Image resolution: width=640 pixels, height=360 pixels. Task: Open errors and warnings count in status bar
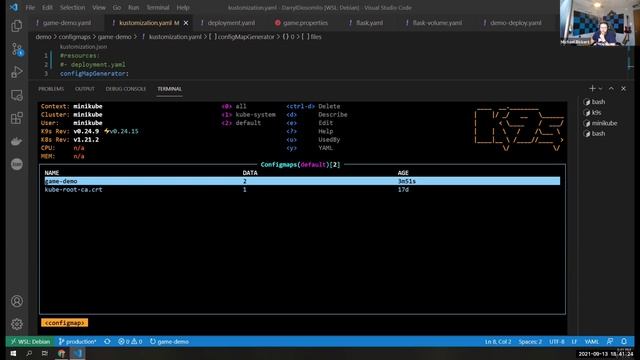click(x=130, y=342)
